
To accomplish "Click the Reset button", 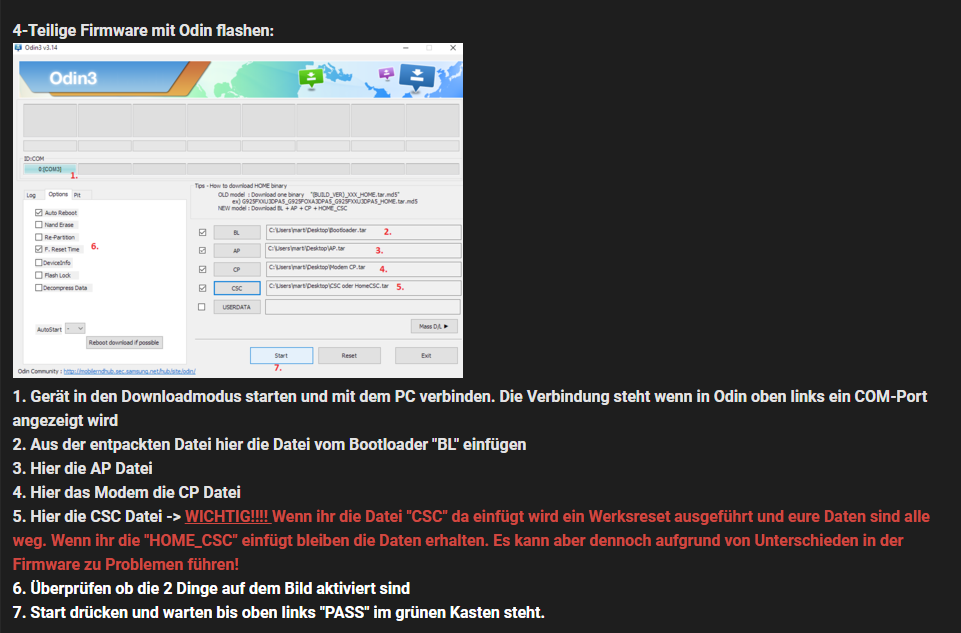I will pos(349,355).
